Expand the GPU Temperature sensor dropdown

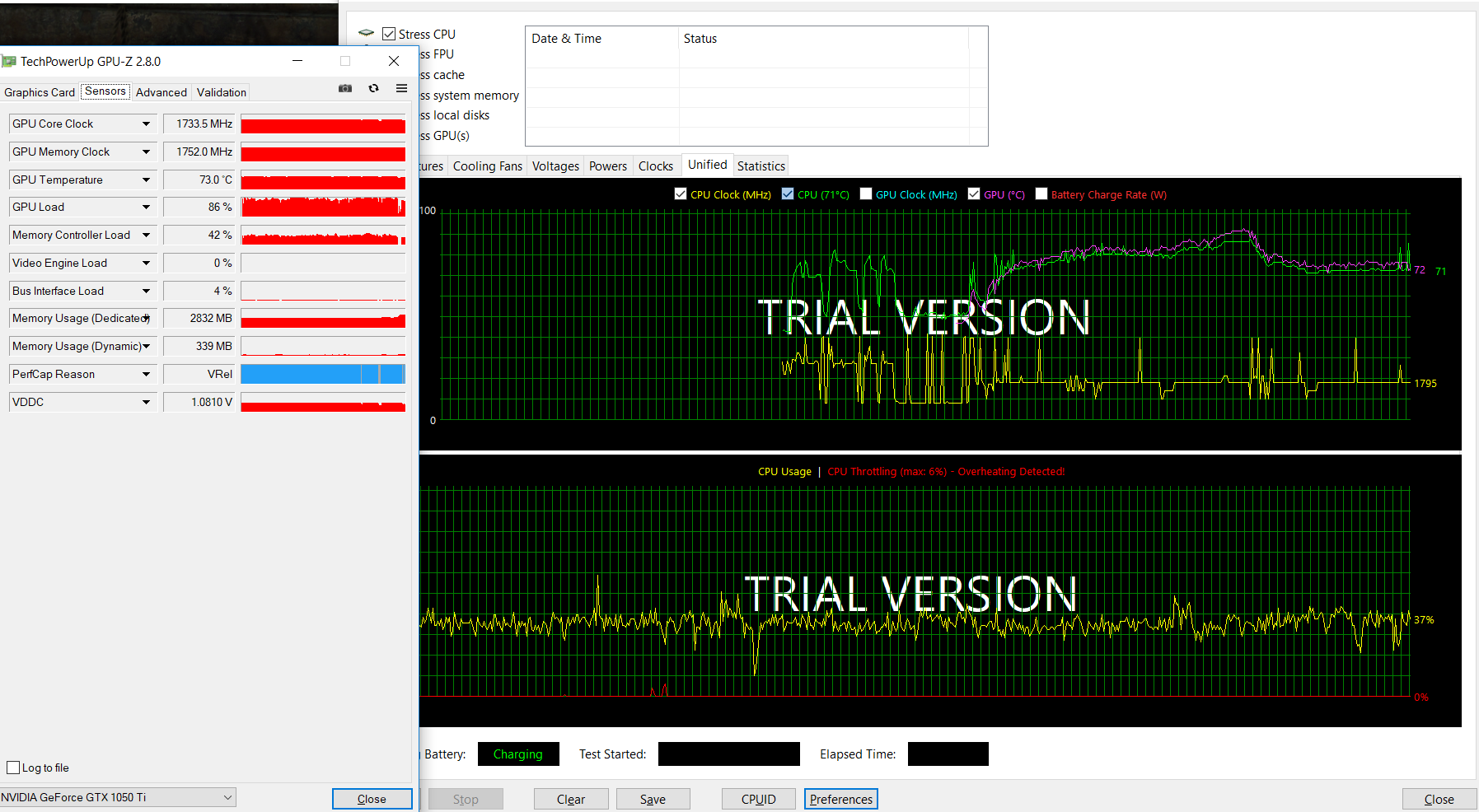(146, 180)
